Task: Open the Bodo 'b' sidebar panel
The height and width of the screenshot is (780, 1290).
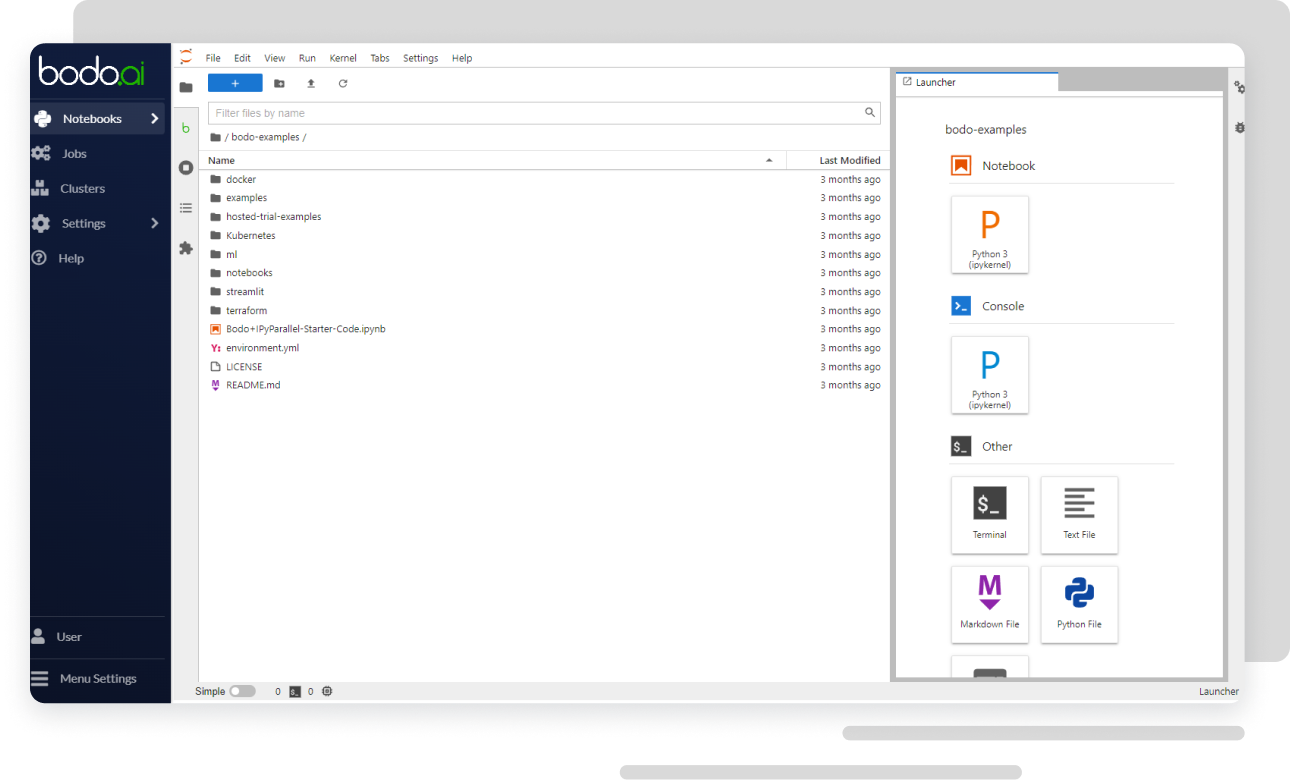Action: tap(185, 128)
